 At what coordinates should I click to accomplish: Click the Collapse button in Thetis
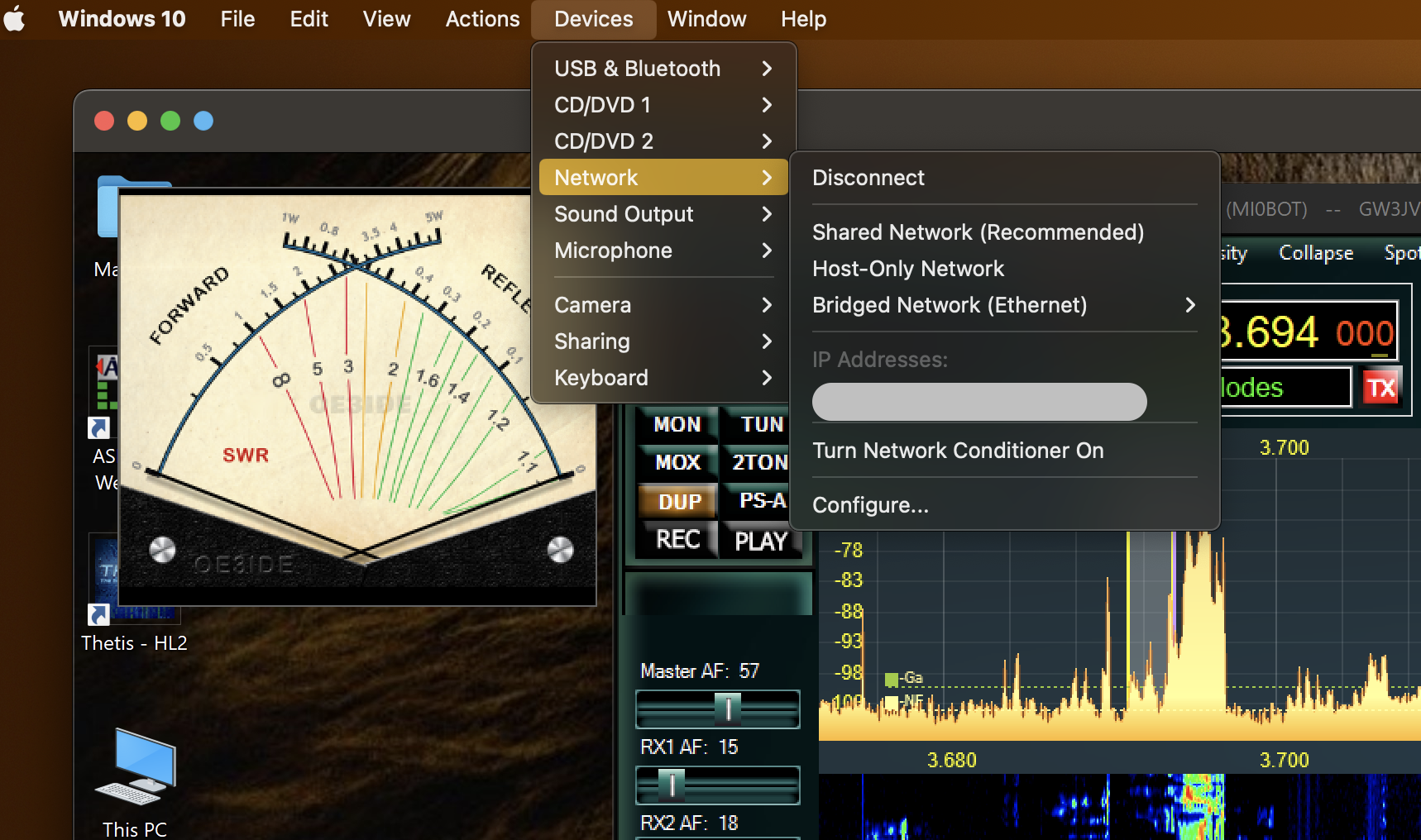[1316, 252]
